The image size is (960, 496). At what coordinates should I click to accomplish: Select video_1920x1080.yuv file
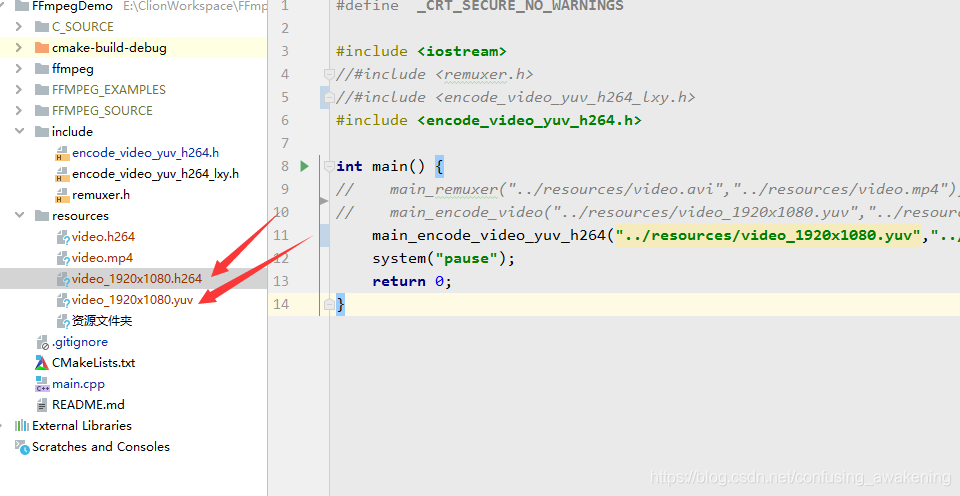tap(132, 300)
